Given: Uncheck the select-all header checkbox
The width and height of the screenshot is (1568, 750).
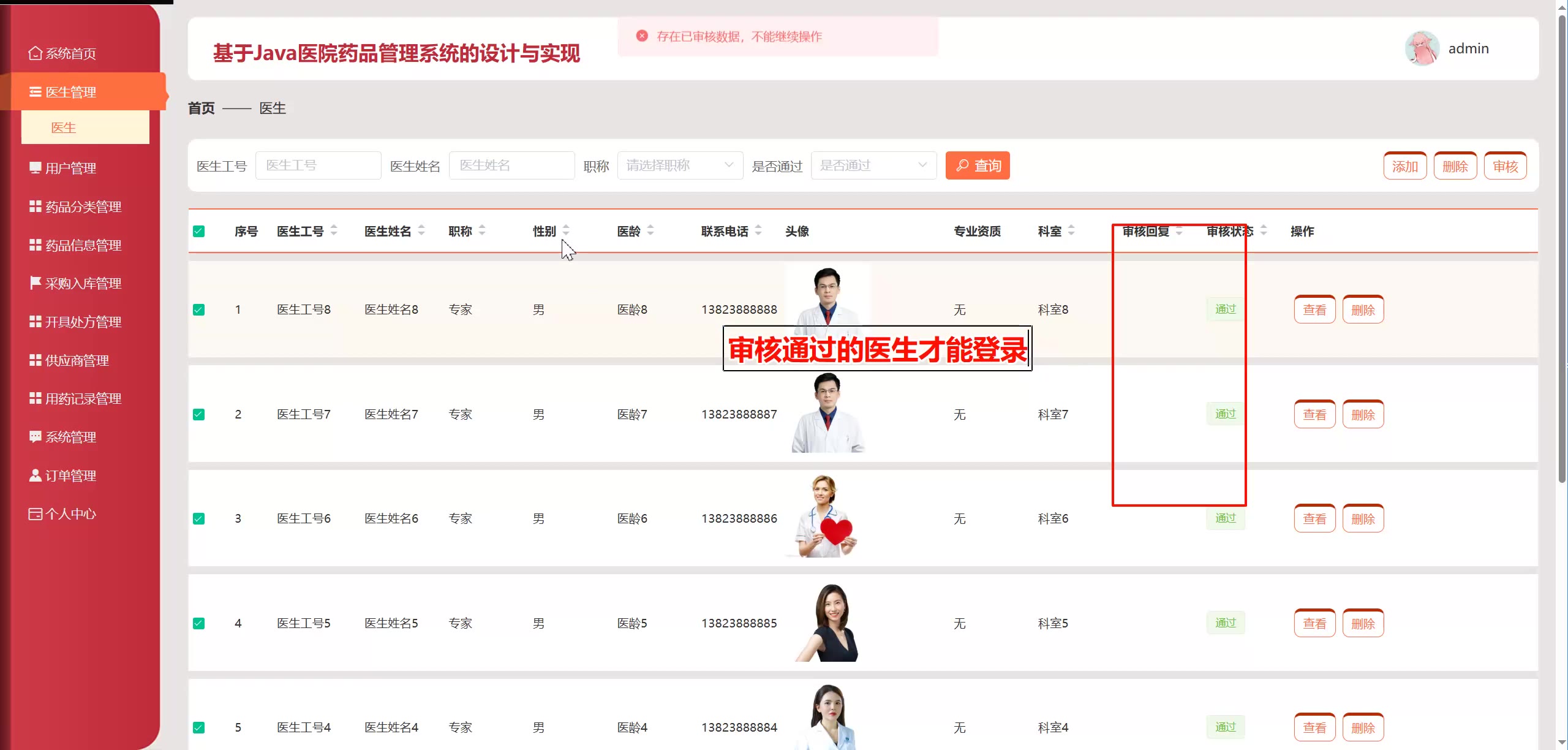Looking at the screenshot, I should point(198,231).
